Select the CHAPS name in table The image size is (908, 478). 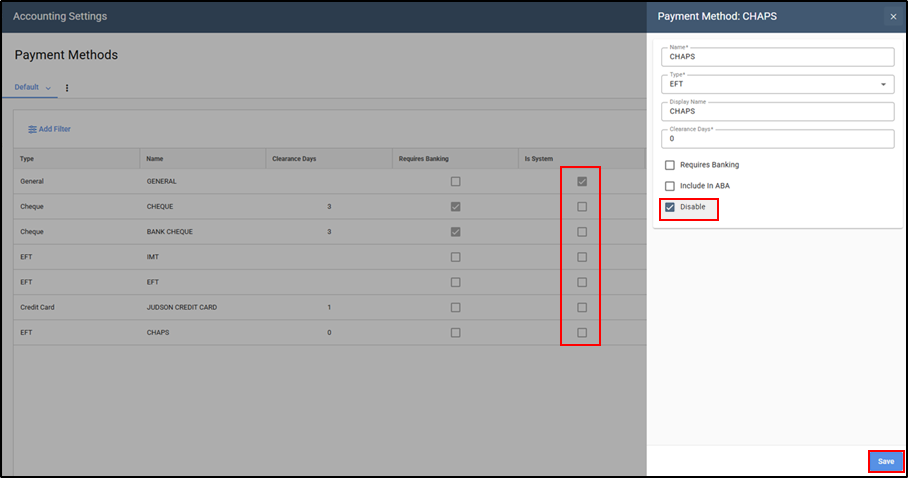[x=158, y=333]
